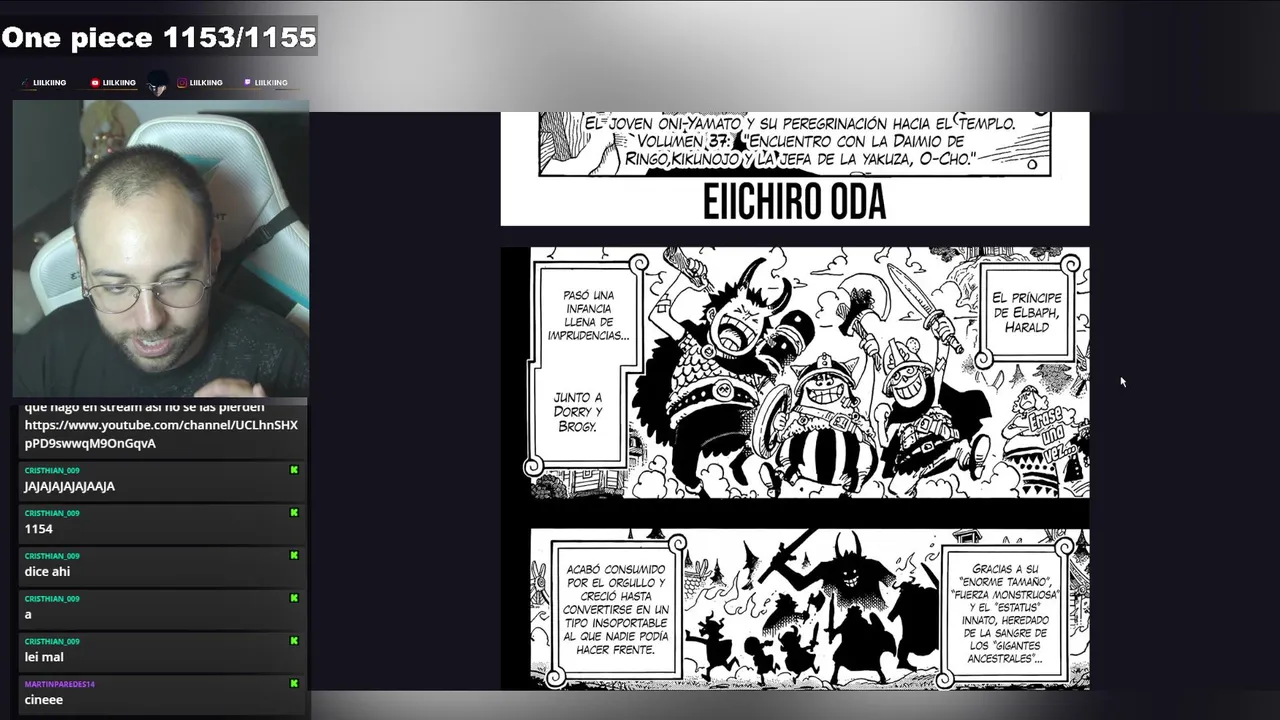Click green badge on the 'dice ahi' message
The height and width of the screenshot is (720, 1280).
294,556
